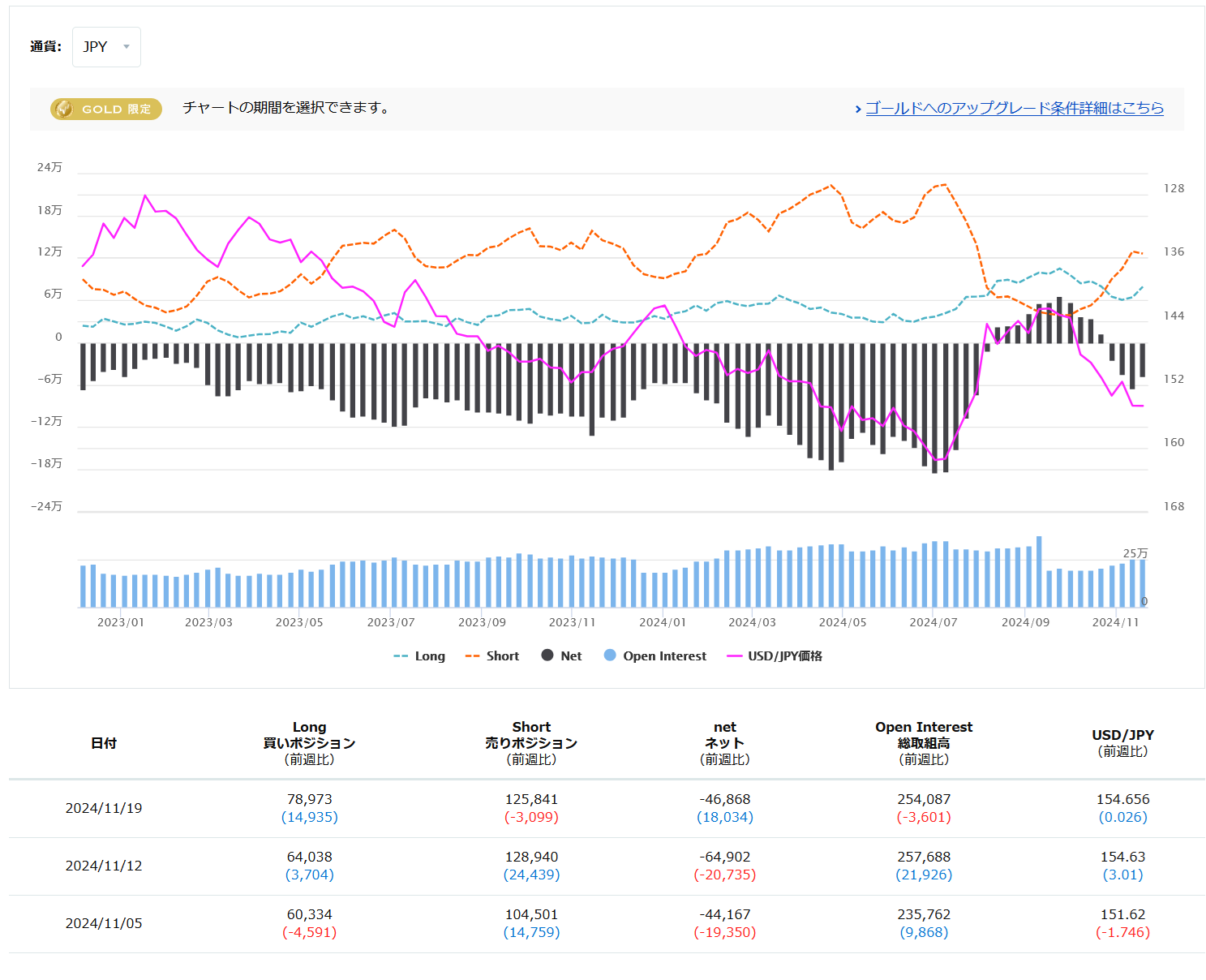Click the 日付 column header
The image size is (1206, 980).
pos(104,743)
